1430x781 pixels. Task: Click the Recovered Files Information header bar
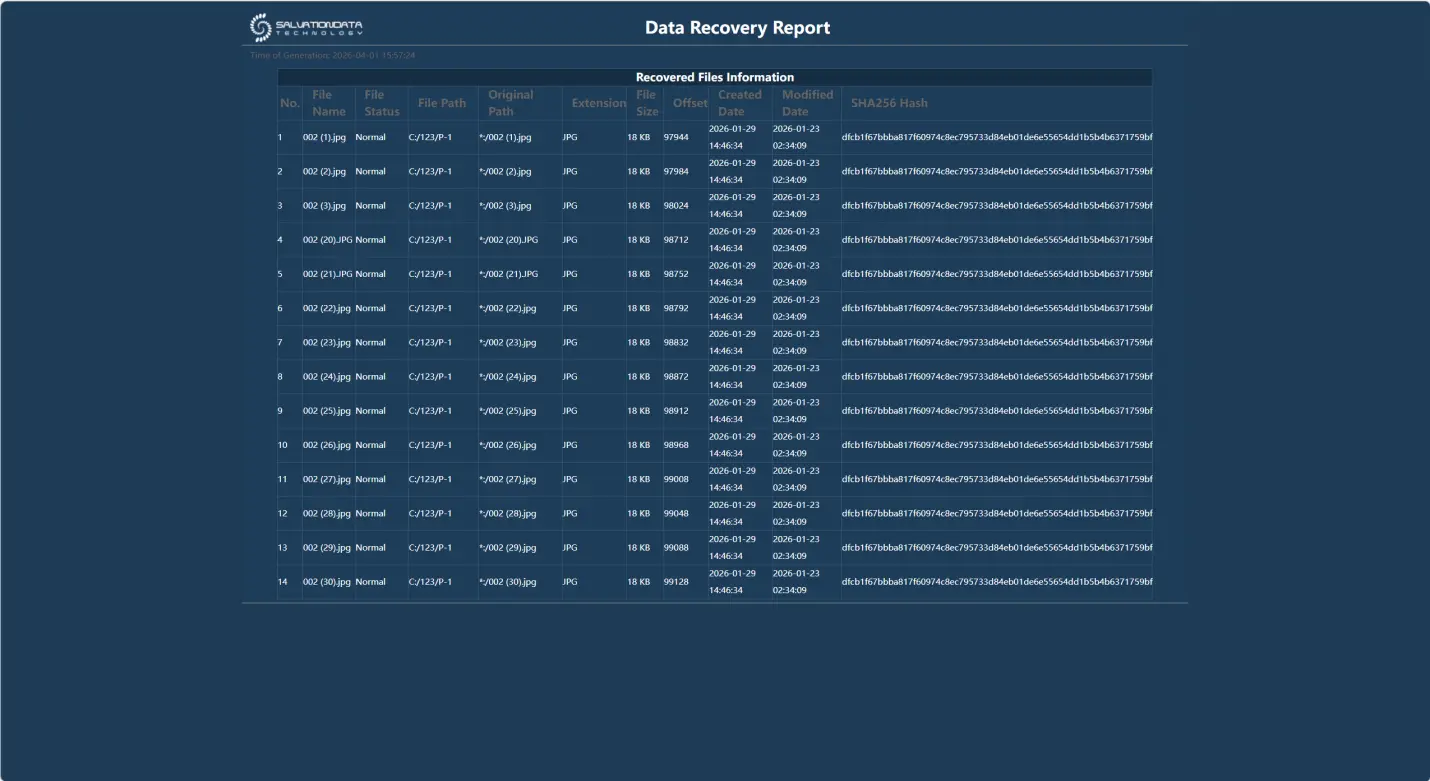pyautogui.click(x=714, y=77)
